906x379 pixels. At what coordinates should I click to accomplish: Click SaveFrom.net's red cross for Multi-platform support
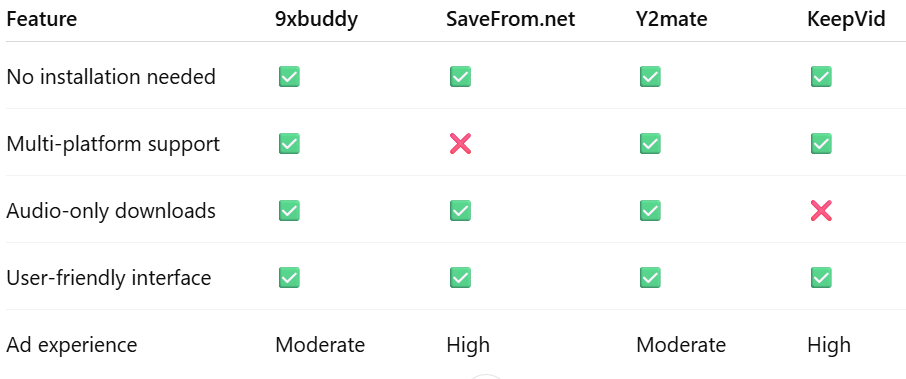pos(460,143)
